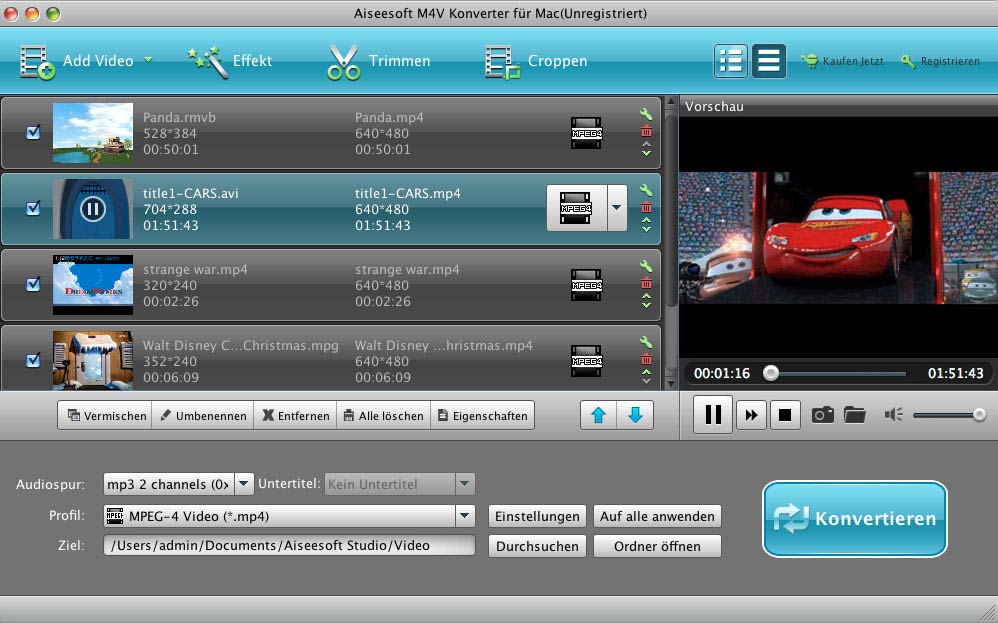Click the Konvertieren button
The width and height of the screenshot is (998, 623).
pyautogui.click(x=854, y=519)
